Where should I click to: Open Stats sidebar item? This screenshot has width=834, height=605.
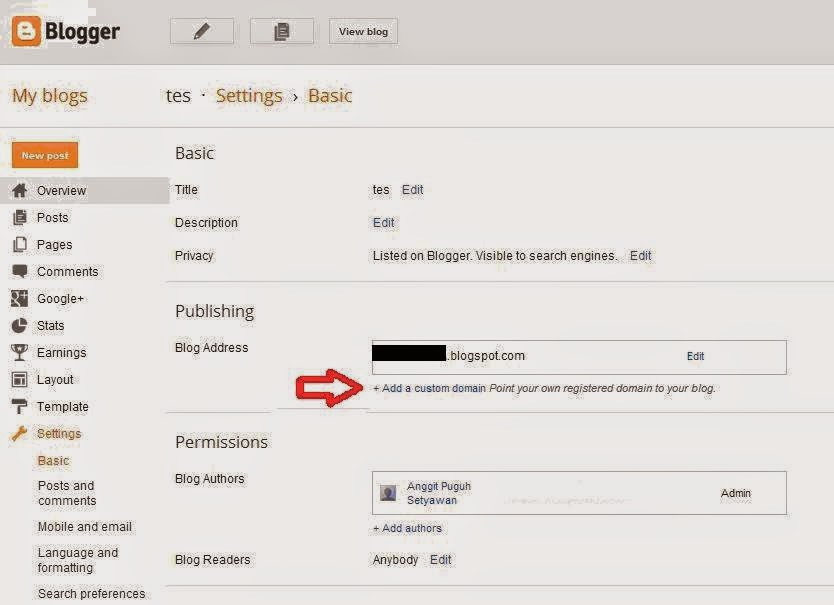(51, 326)
